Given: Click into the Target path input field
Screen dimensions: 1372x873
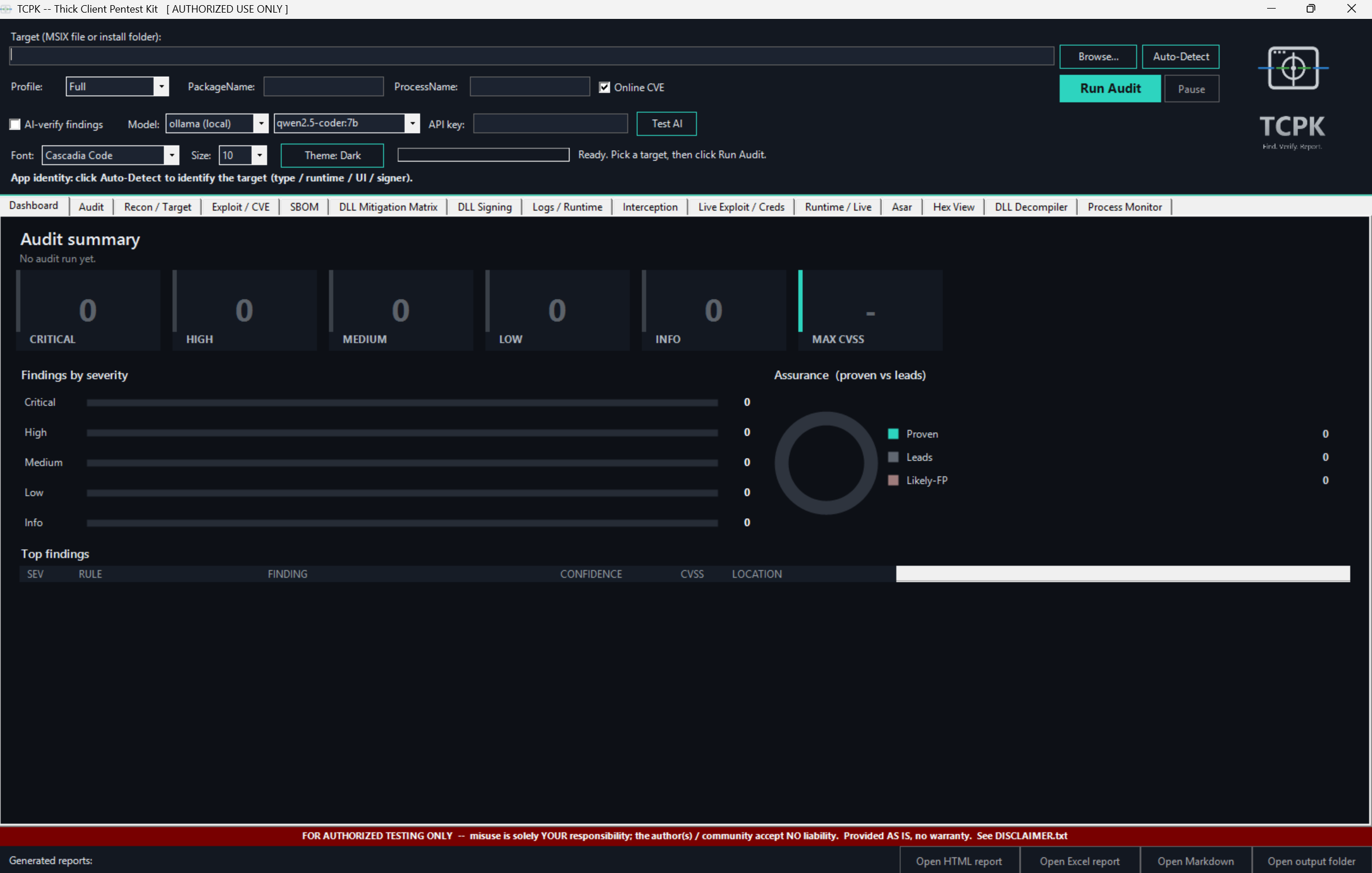Looking at the screenshot, I should (x=532, y=56).
